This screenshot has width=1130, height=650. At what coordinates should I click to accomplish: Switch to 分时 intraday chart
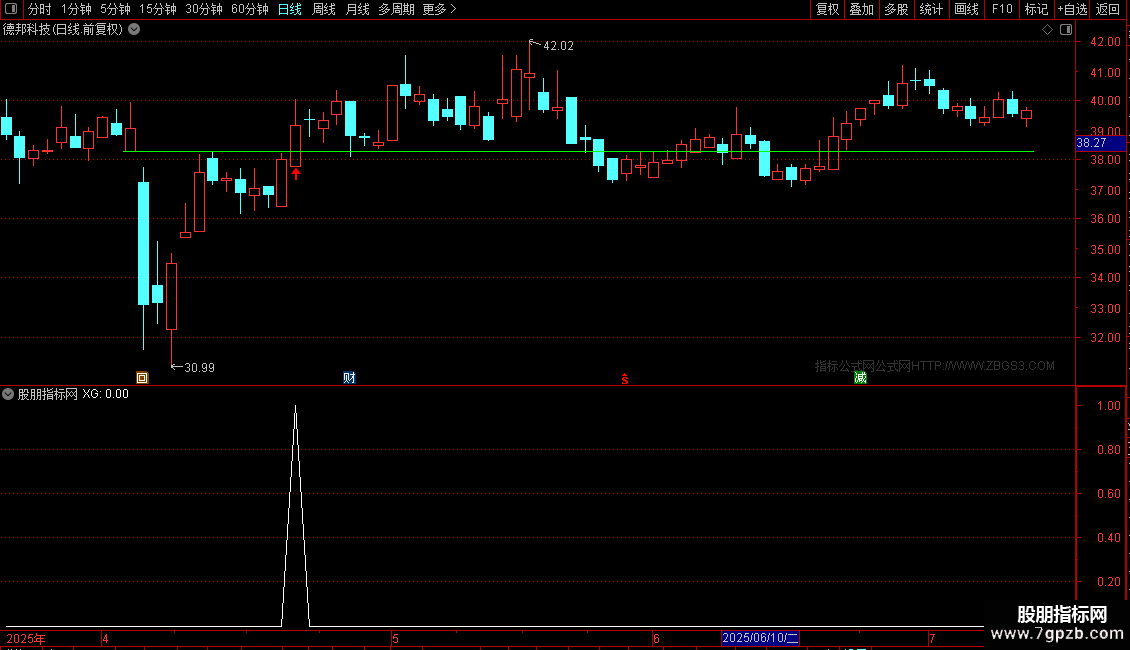click(40, 9)
